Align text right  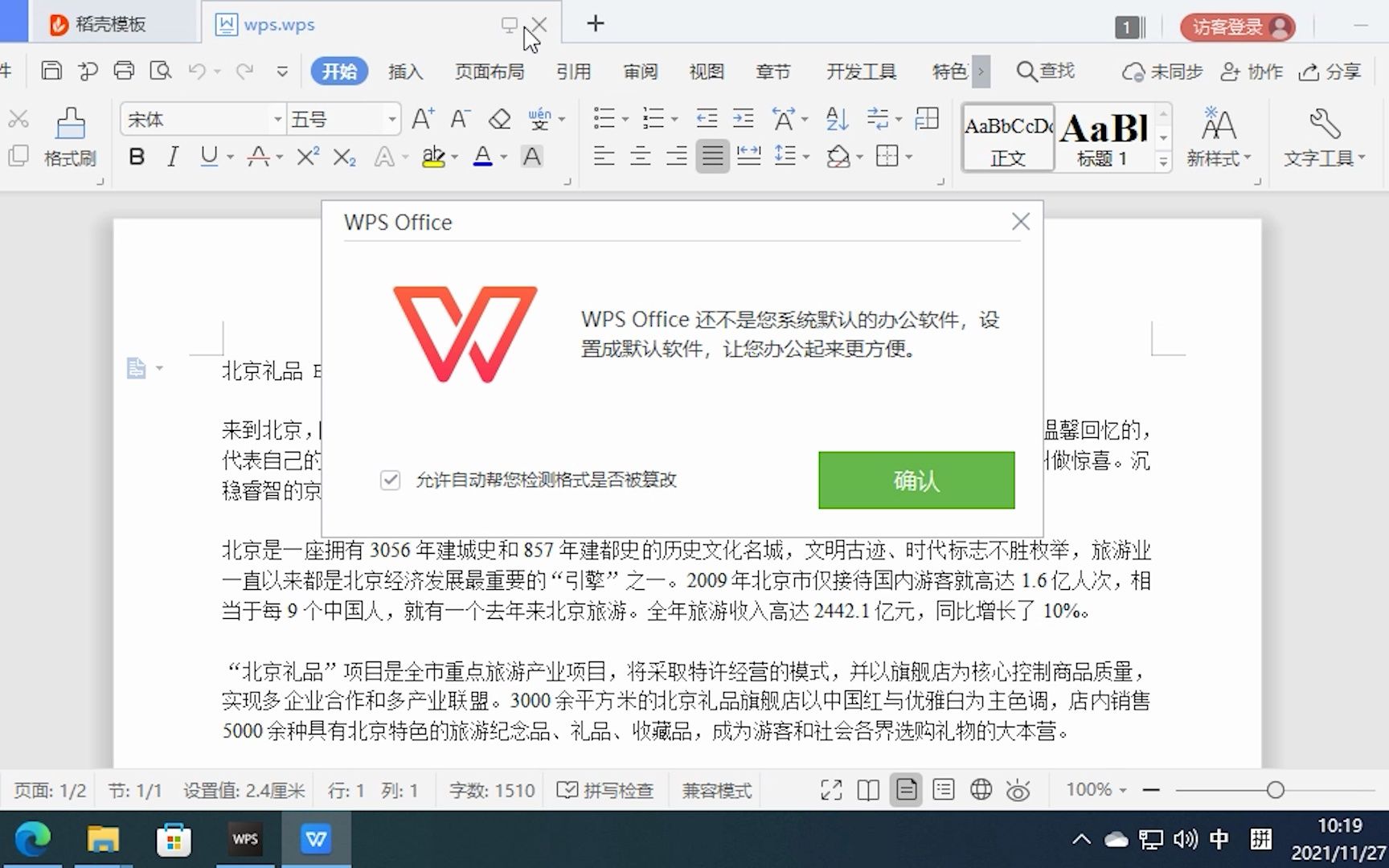[x=677, y=157]
